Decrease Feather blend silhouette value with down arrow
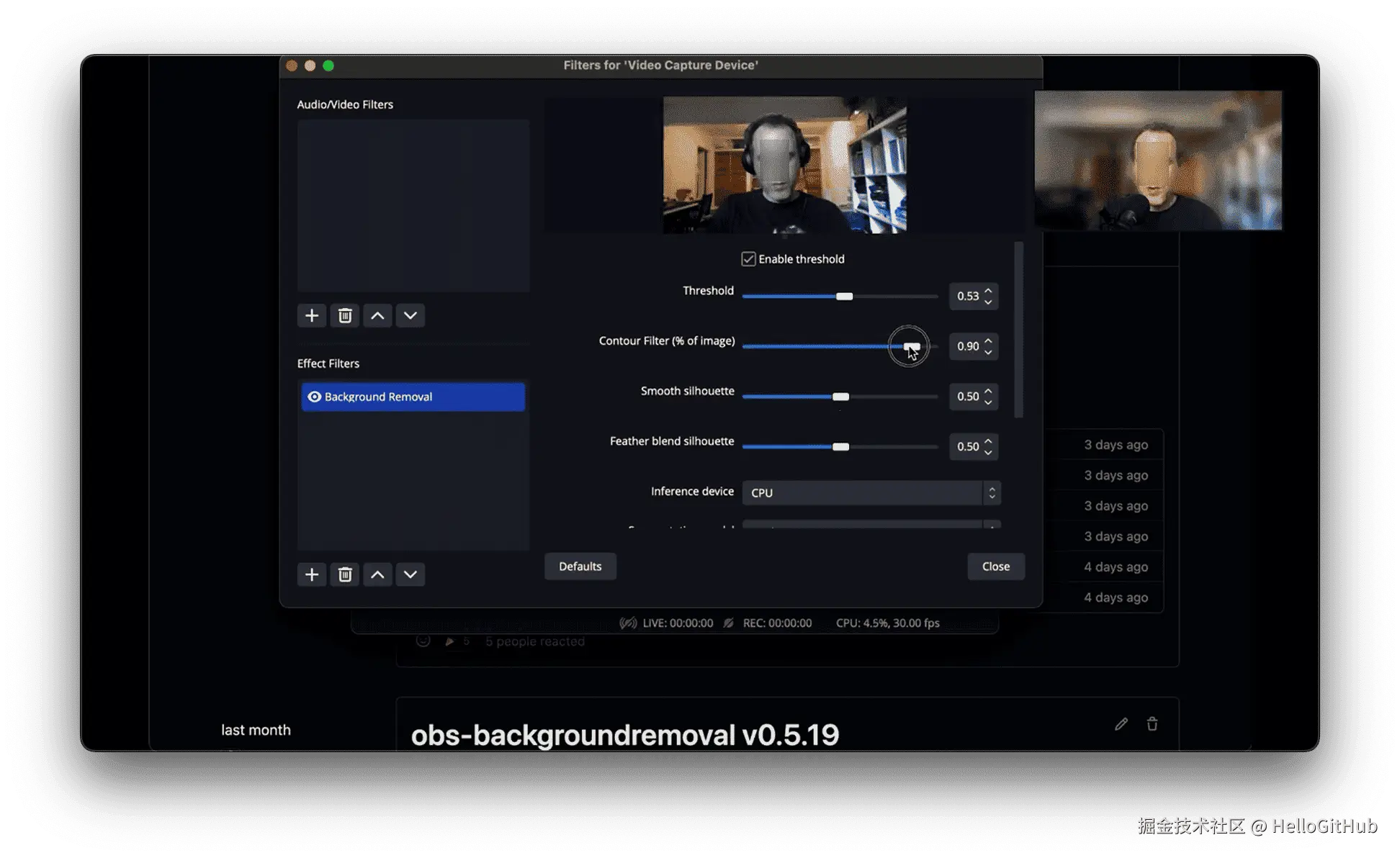Screen dimensions: 1400x858 (988, 452)
